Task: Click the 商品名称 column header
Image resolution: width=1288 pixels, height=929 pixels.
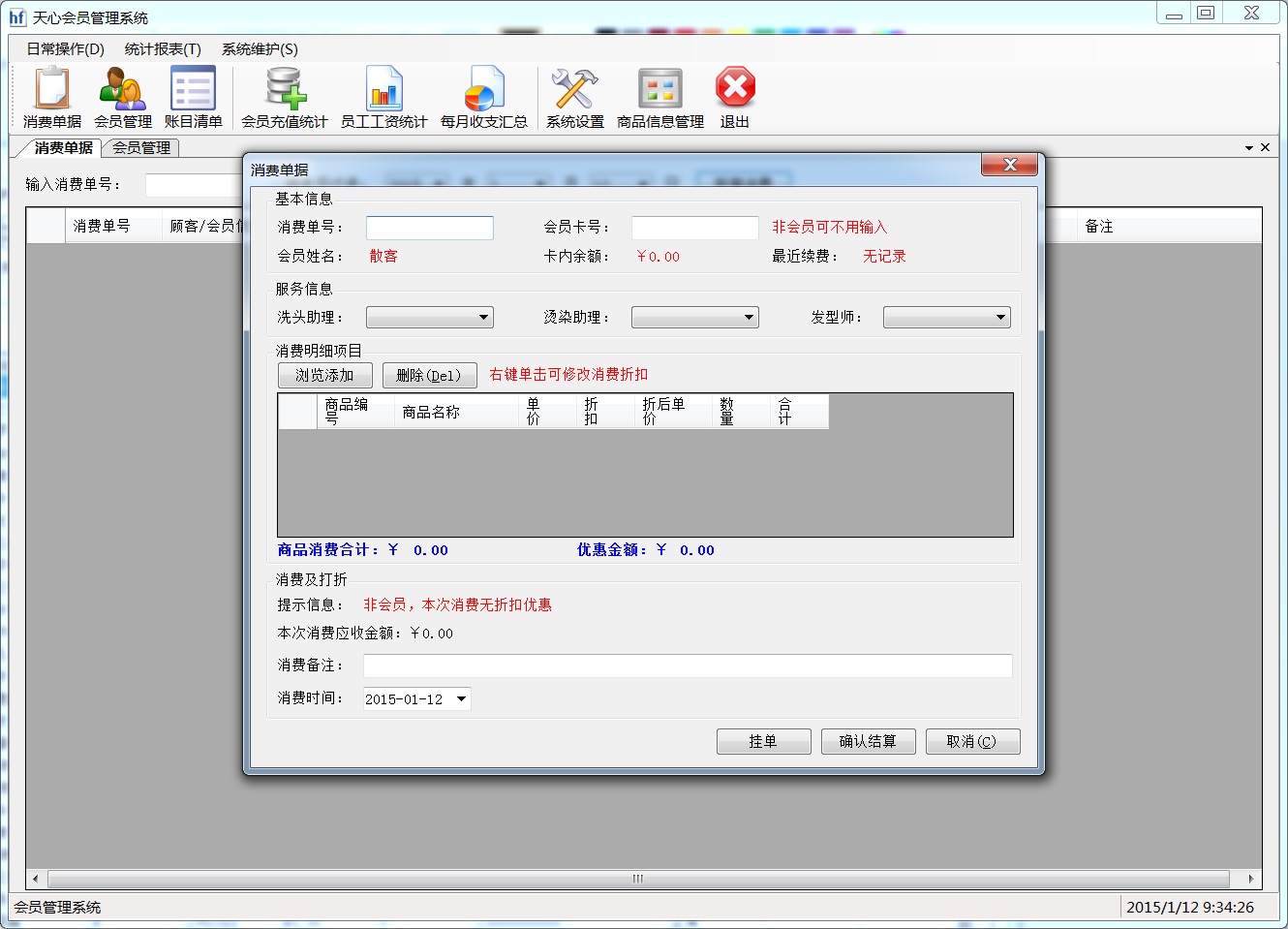Action: [456, 412]
